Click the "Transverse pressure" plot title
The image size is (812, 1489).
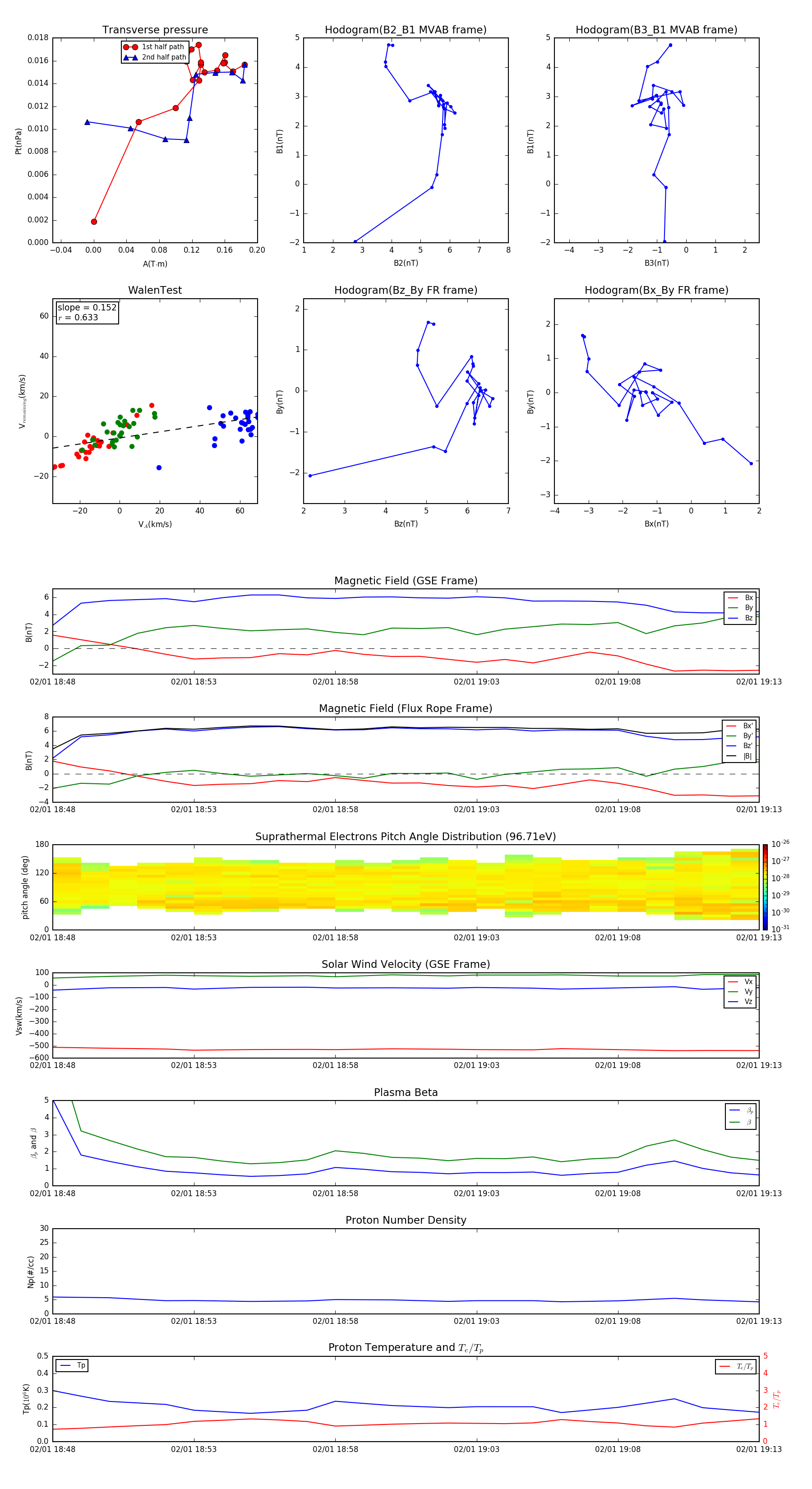tap(155, 30)
